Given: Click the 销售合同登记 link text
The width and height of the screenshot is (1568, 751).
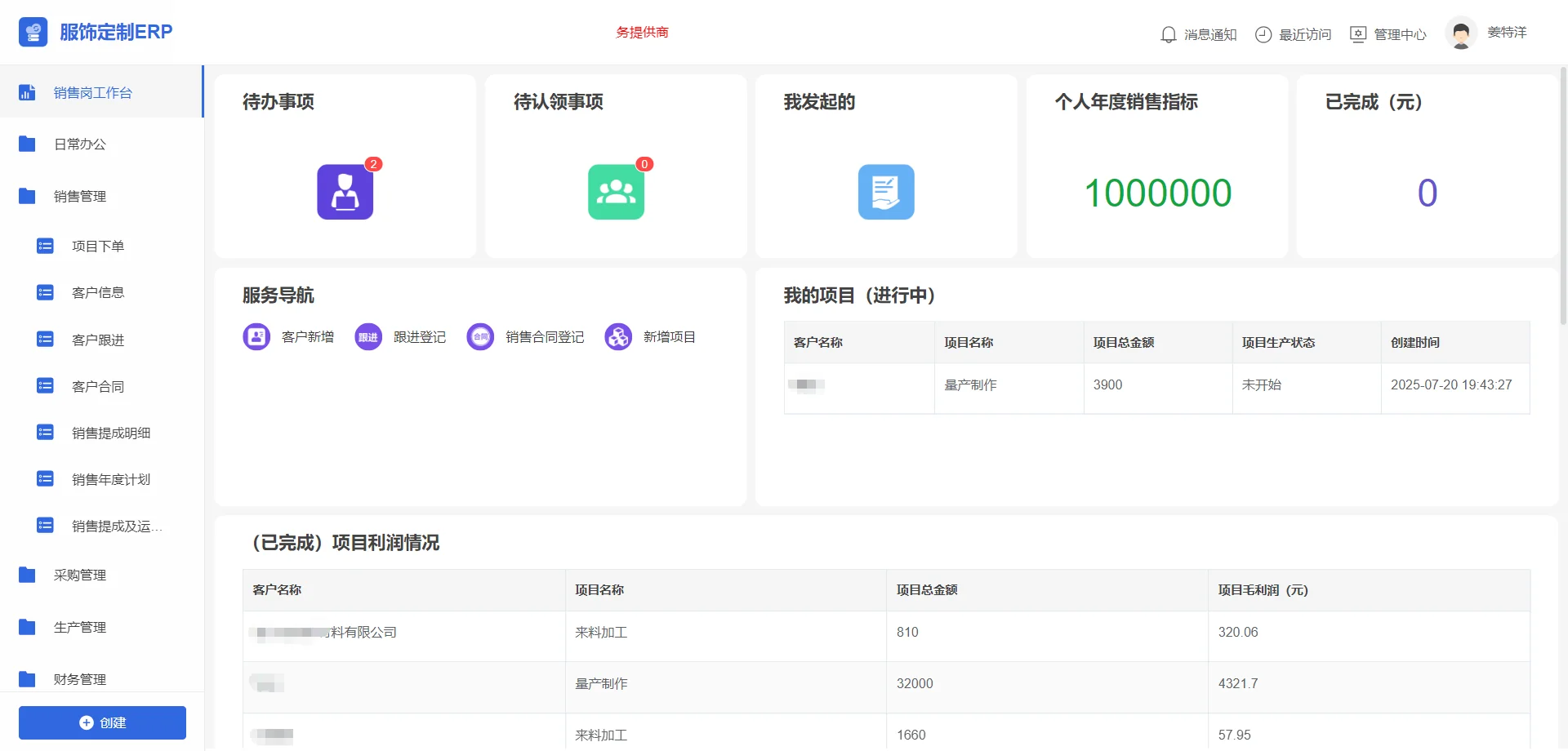Looking at the screenshot, I should tap(545, 336).
